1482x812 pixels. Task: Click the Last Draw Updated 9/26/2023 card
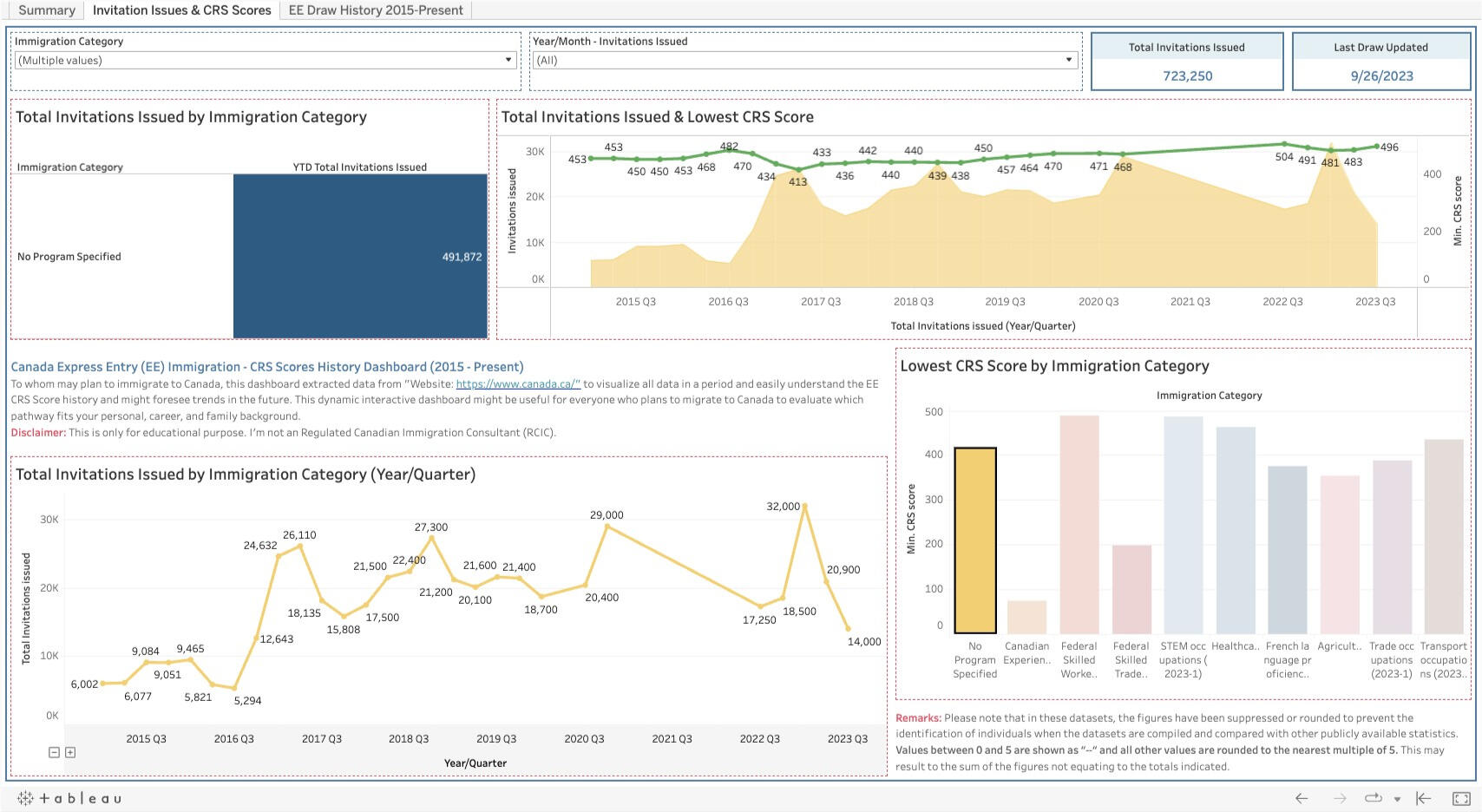[1381, 62]
